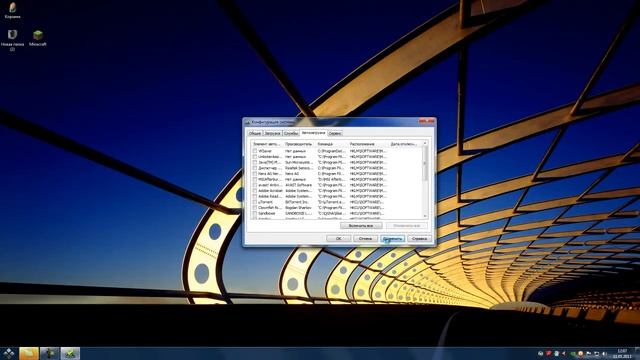Click the startup list scroll-down arrow
The image size is (640, 360).
pos(425,216)
